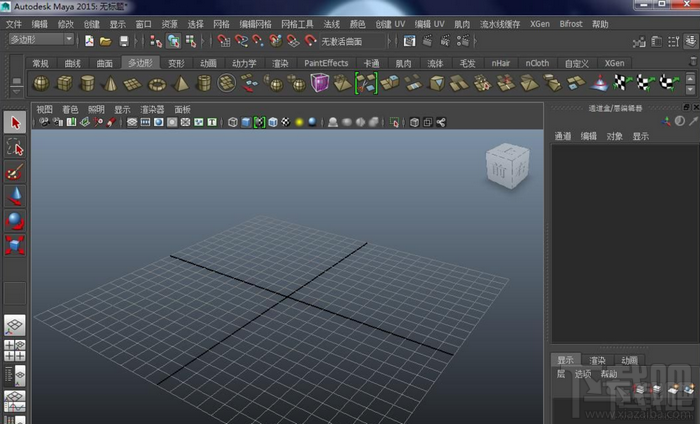The width and height of the screenshot is (700, 424).
Task: Enable use all lights in viewport
Action: [299, 122]
